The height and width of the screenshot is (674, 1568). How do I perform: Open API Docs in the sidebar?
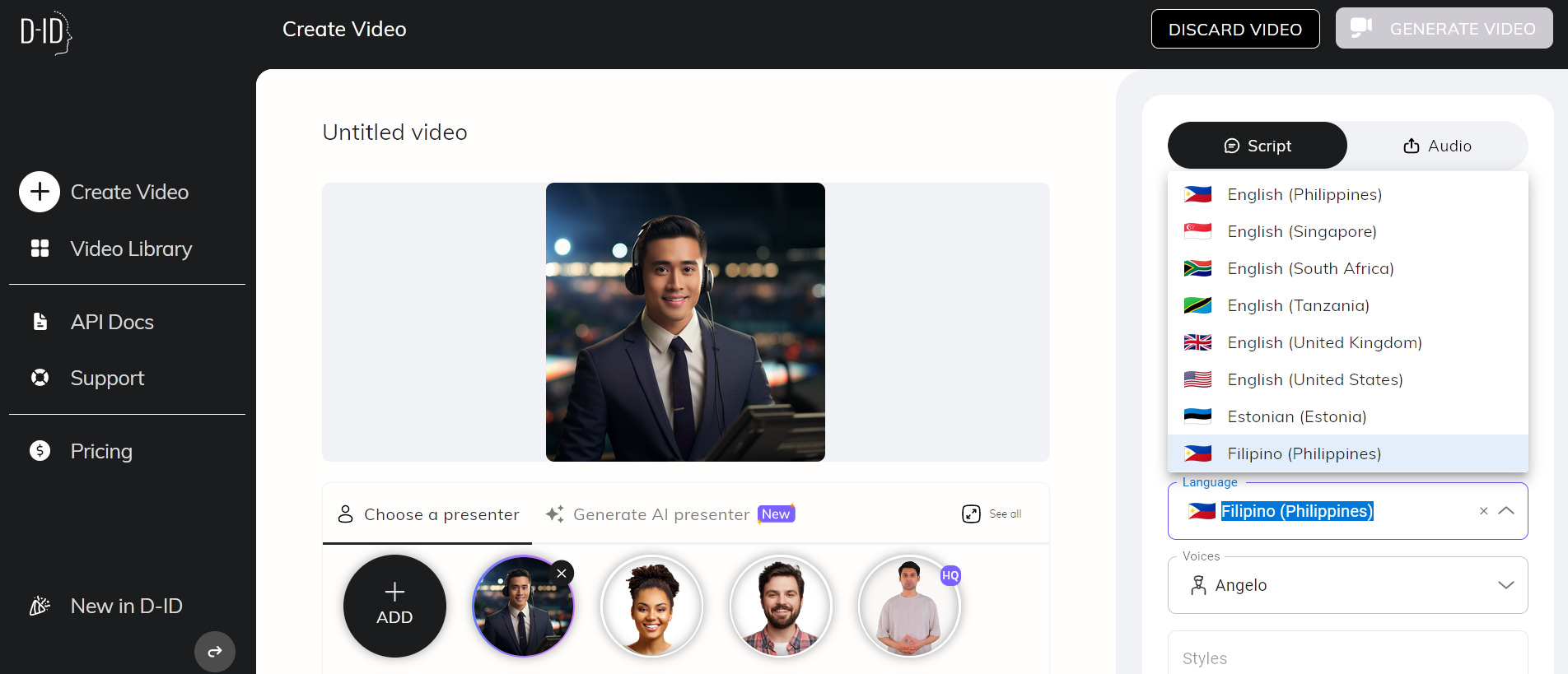coord(112,322)
